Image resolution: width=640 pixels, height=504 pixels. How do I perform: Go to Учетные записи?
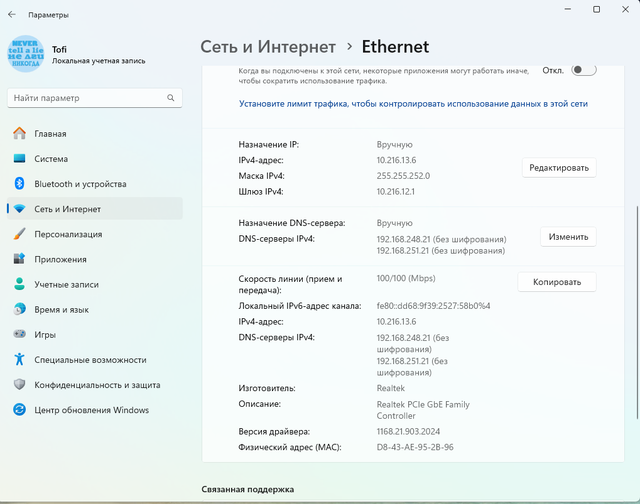pos(95,284)
